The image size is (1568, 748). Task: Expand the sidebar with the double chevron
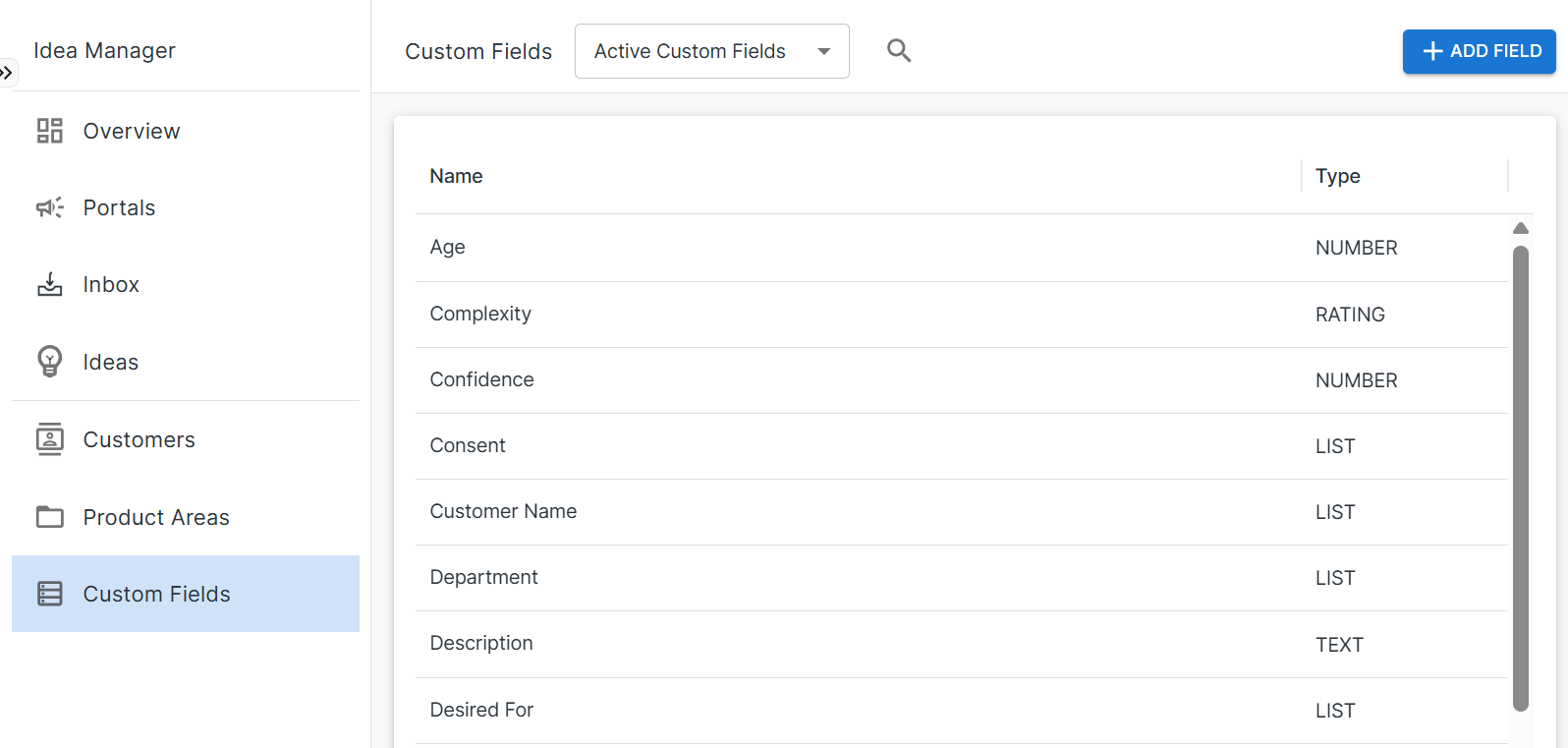tap(7, 73)
